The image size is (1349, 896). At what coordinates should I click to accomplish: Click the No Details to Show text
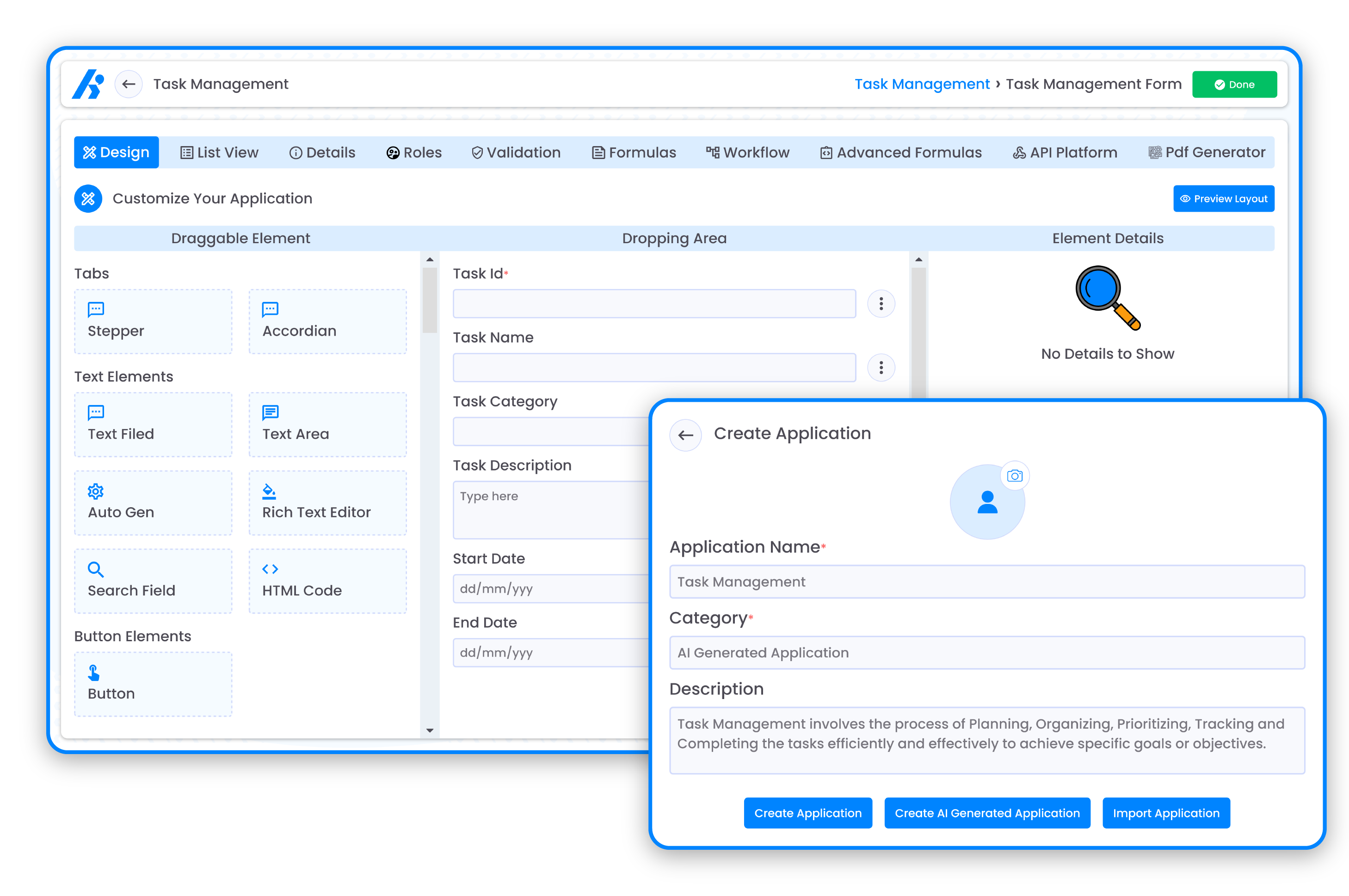1107,354
